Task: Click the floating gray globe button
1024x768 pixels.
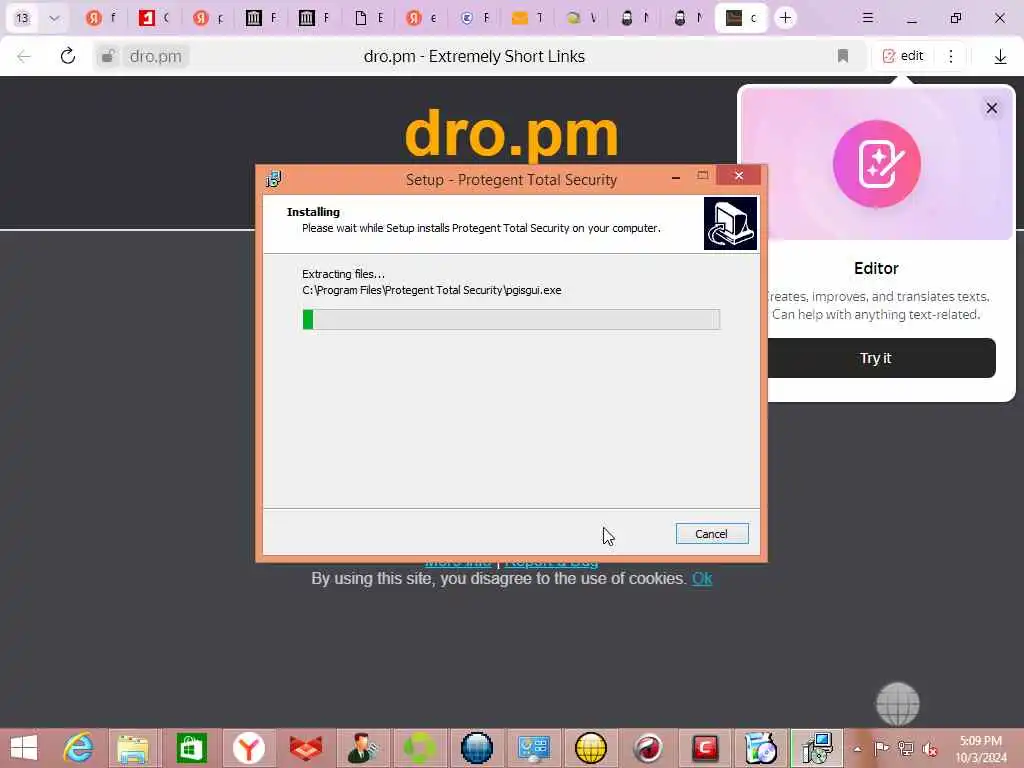Action: coord(897,704)
